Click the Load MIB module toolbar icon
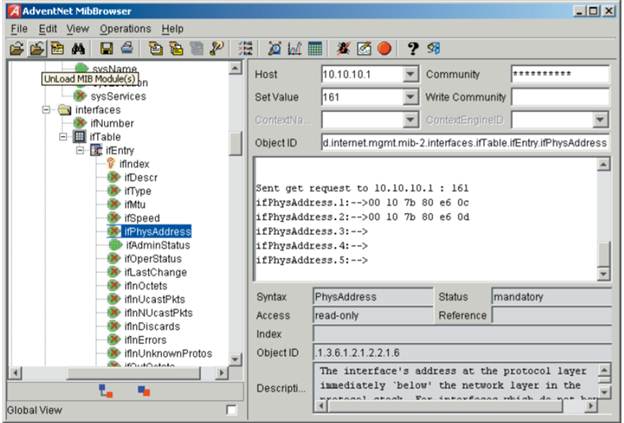 [17, 48]
